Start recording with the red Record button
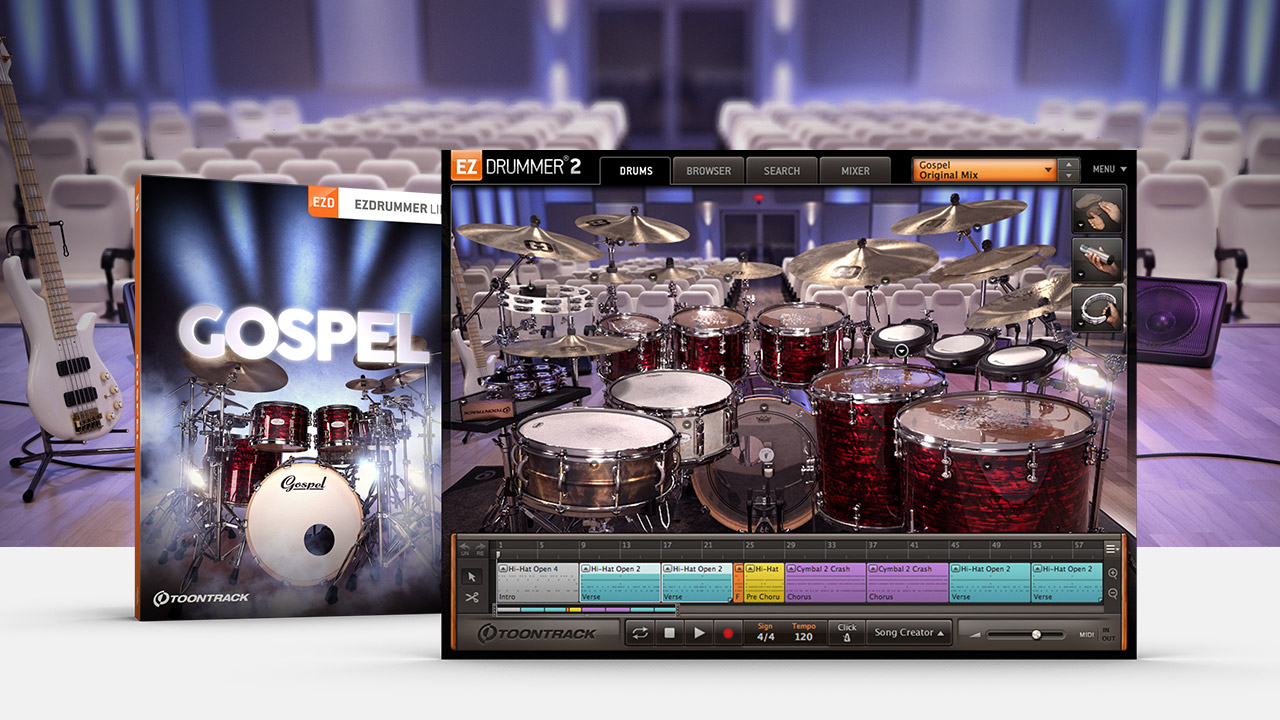 [728, 632]
